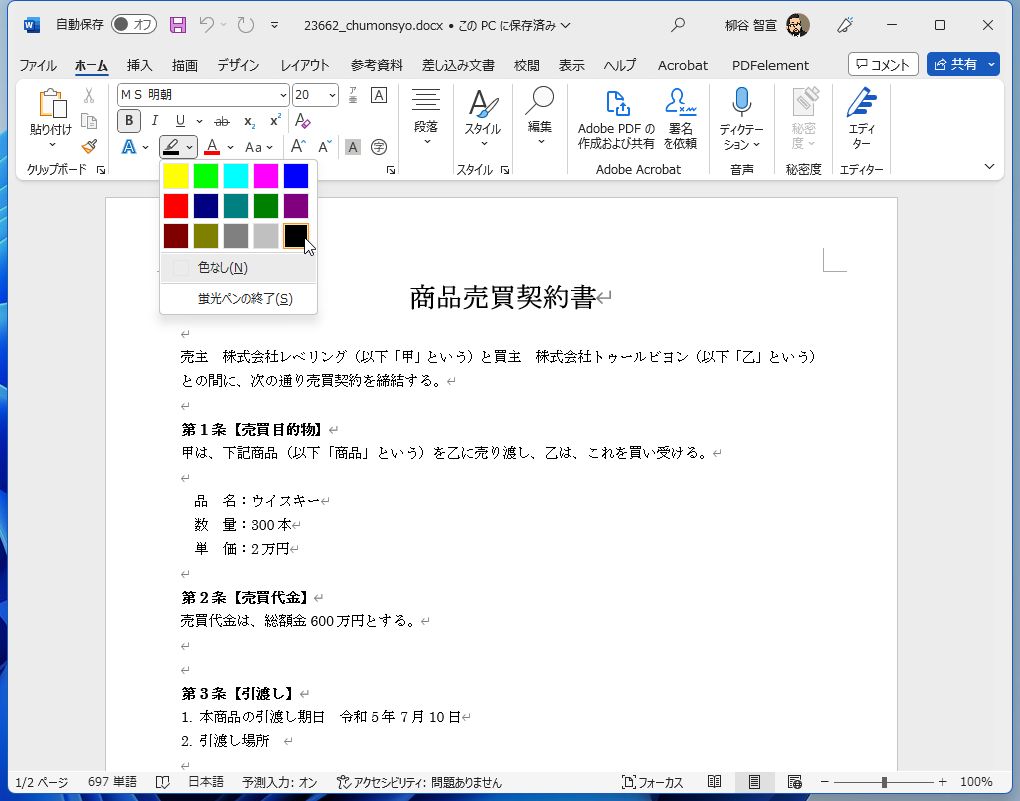This screenshot has width=1020, height=801.
Task: Apply strikethrough formatting icon
Action: (221, 121)
